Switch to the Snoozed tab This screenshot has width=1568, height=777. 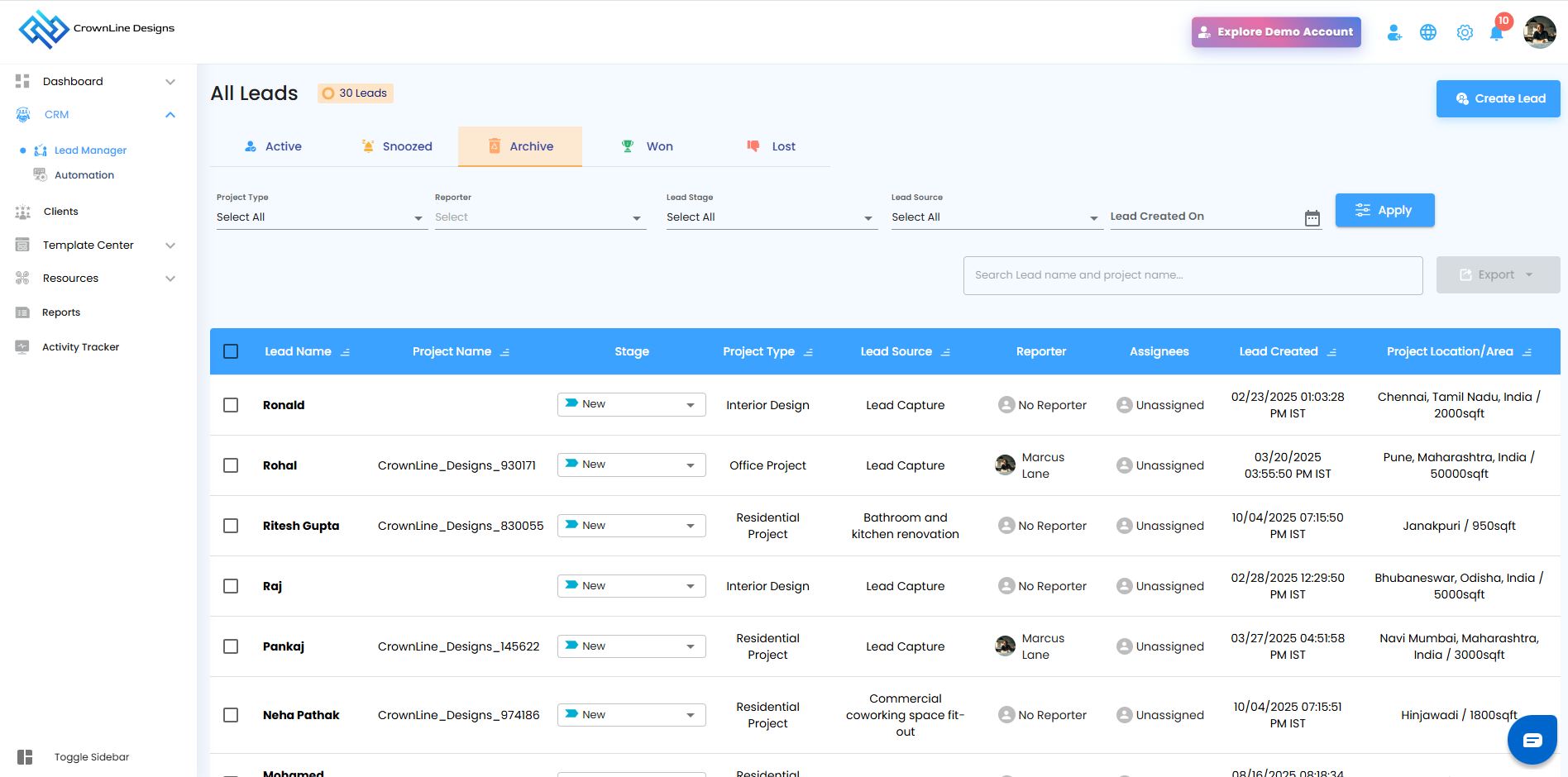click(x=397, y=146)
